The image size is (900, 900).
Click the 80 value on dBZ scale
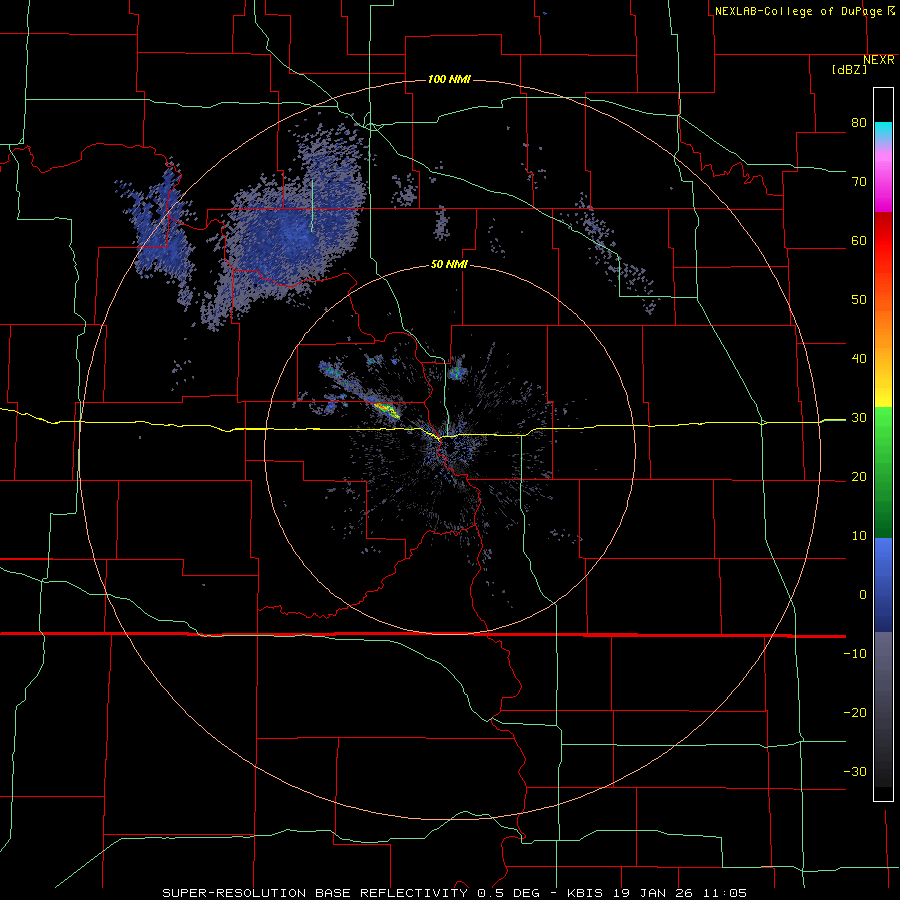(859, 122)
